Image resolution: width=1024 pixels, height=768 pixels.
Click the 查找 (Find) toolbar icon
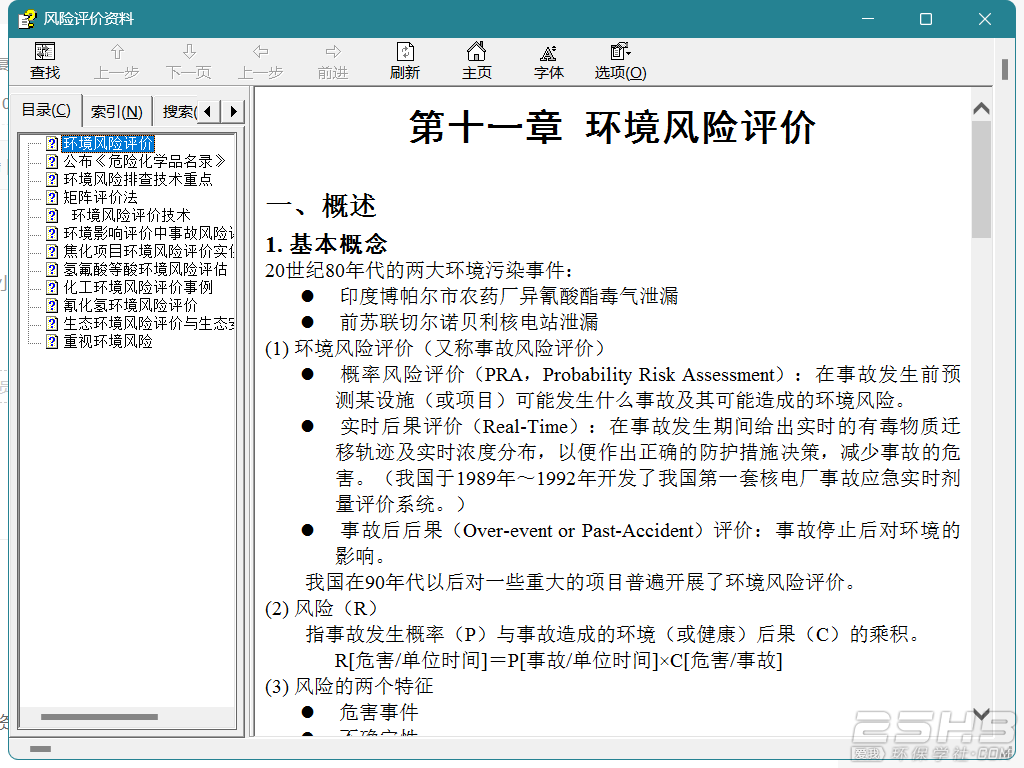(x=45, y=52)
